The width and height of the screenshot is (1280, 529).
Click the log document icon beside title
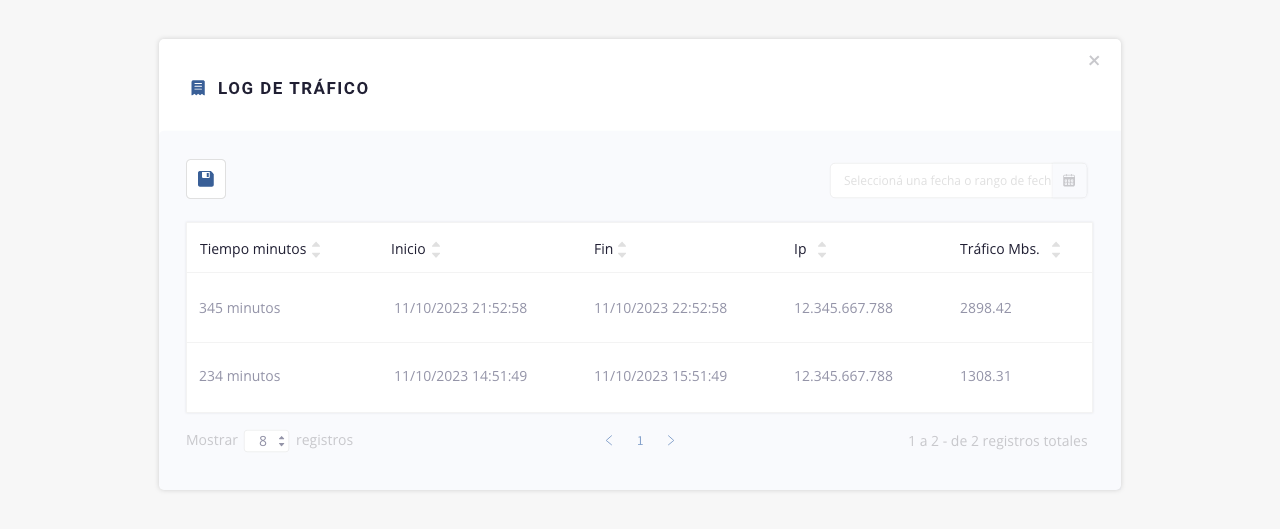(x=198, y=88)
